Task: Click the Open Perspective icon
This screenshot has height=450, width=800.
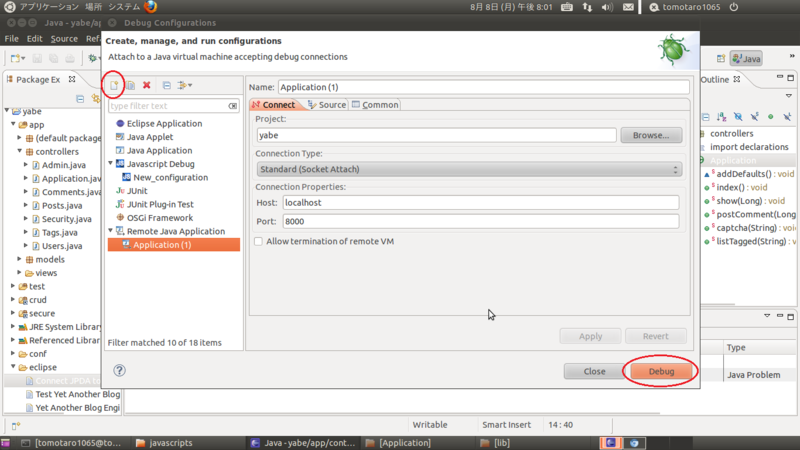Action: pyautogui.click(x=720, y=59)
